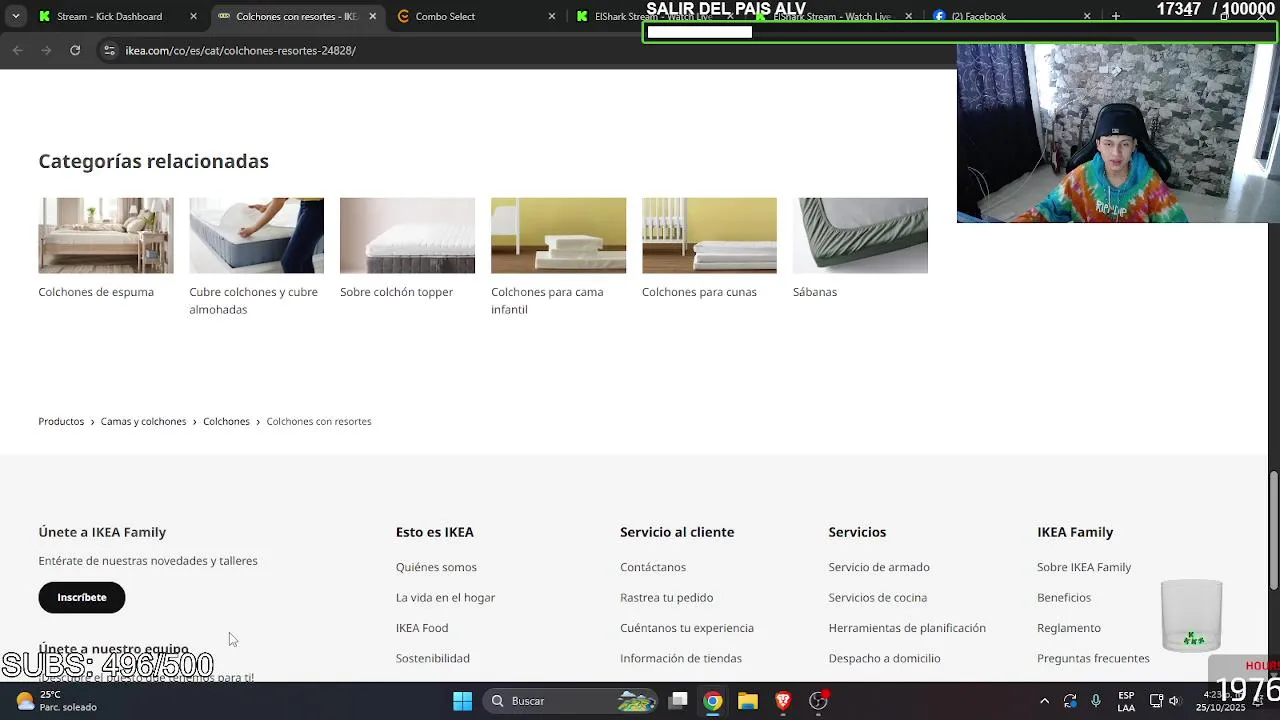1280x720 pixels.
Task: Open the Reglamento link
Action: click(1069, 628)
